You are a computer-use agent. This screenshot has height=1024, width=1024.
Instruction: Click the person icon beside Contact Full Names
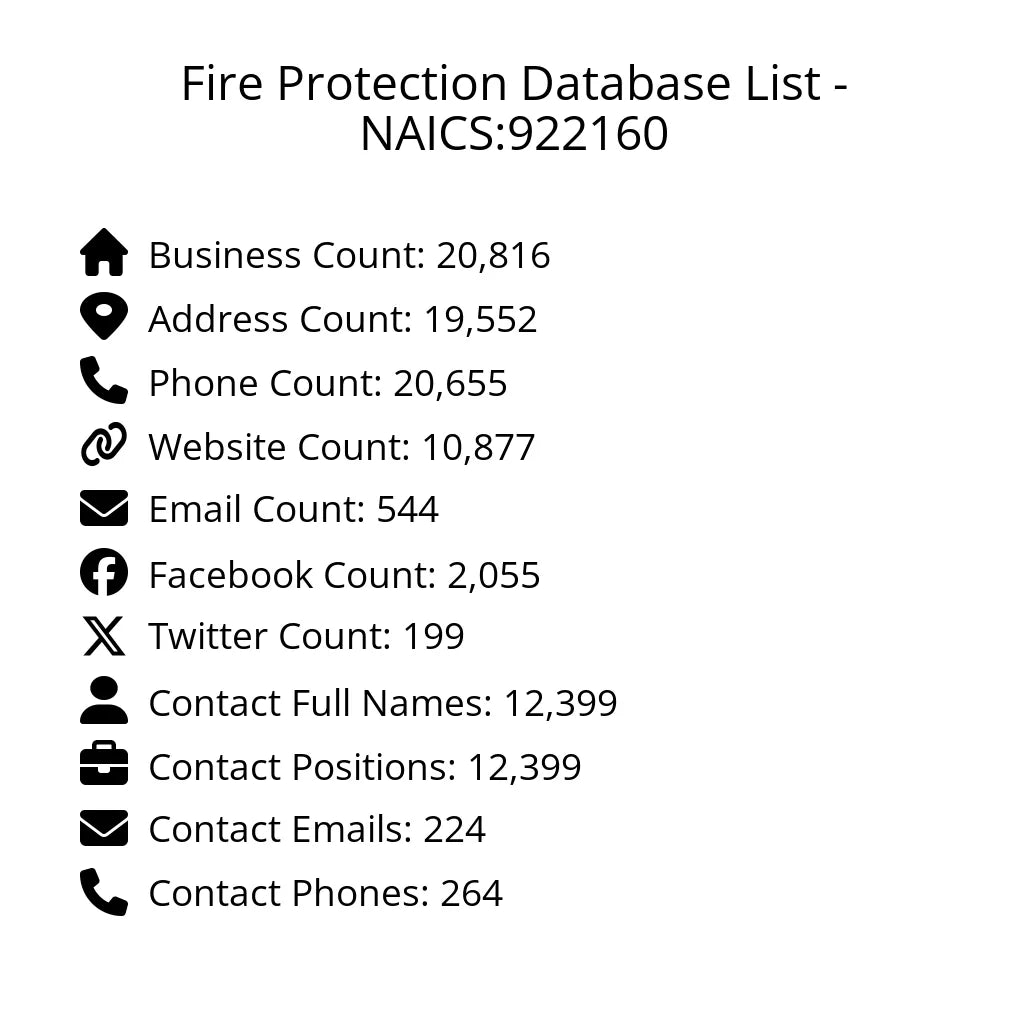[x=104, y=701]
